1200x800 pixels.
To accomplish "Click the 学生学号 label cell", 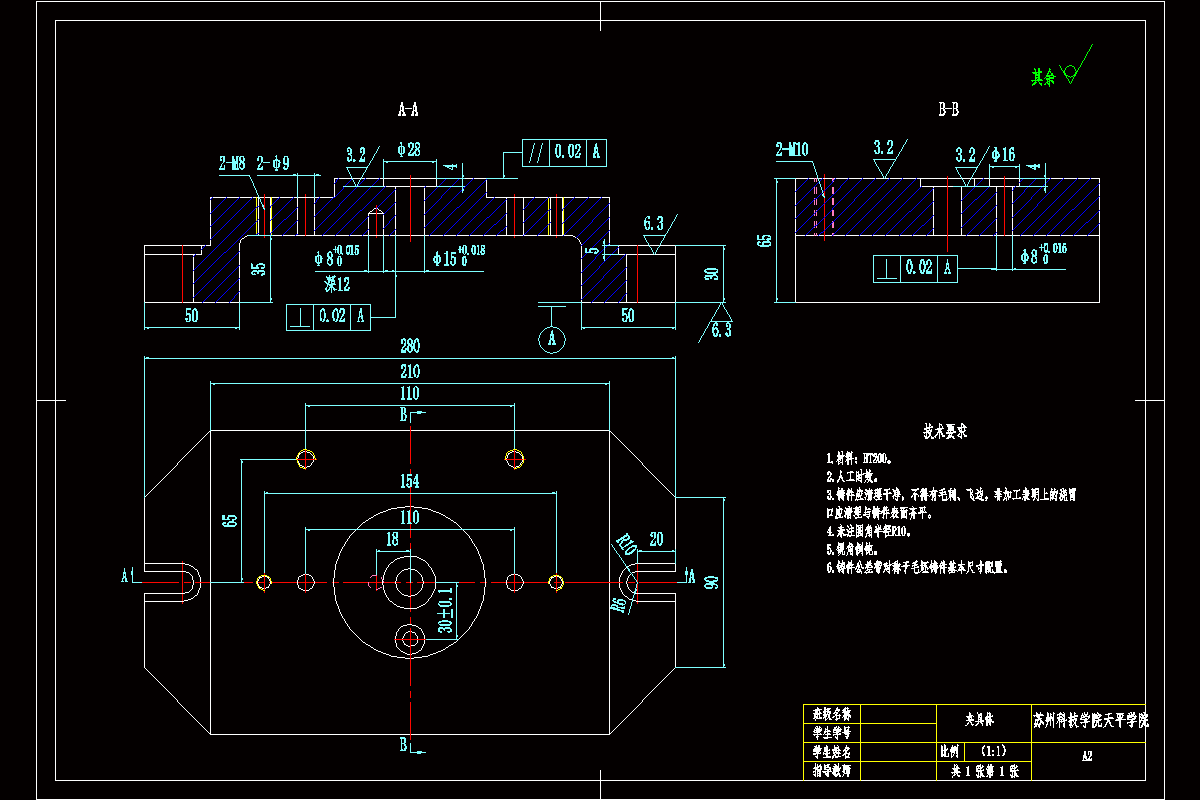I will (x=831, y=732).
